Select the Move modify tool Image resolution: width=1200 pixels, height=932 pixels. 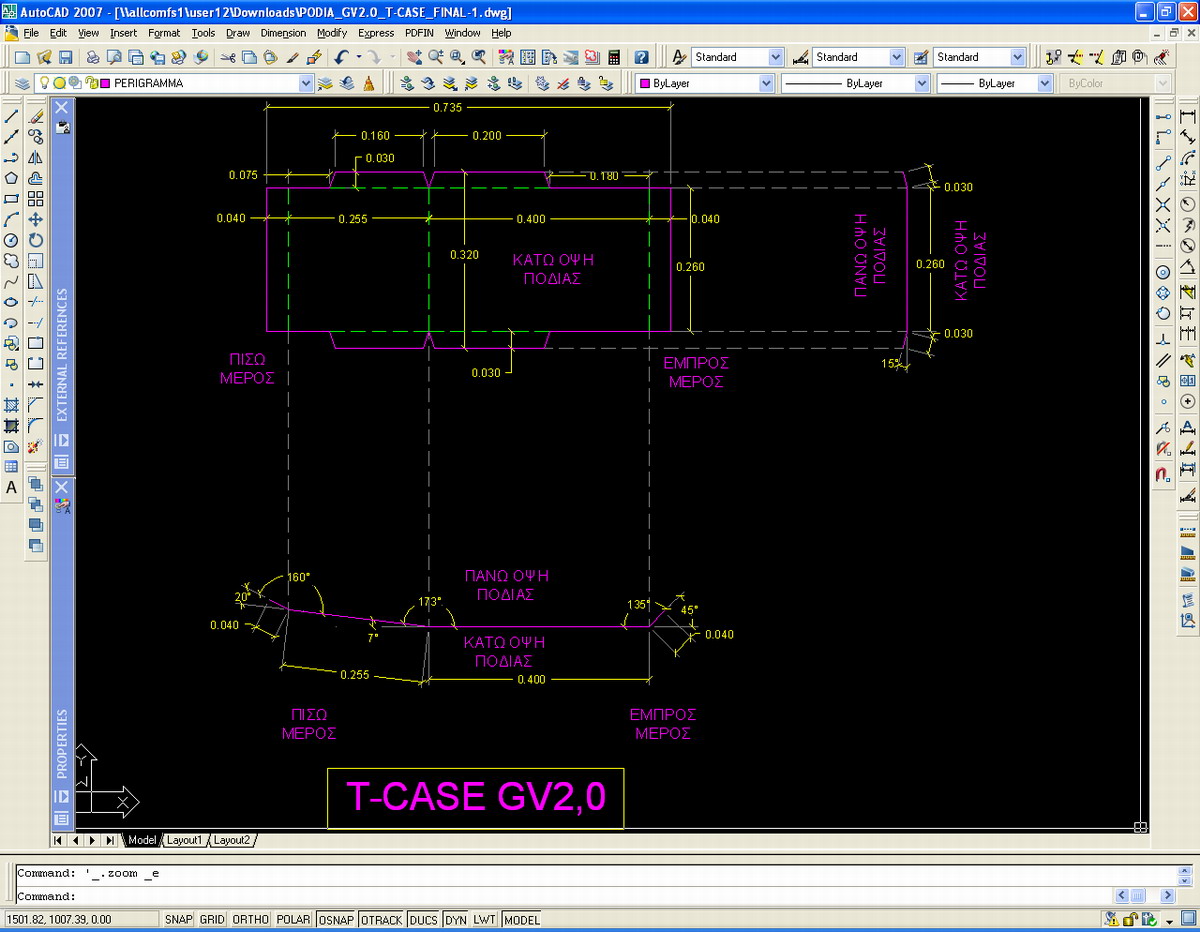coord(36,219)
